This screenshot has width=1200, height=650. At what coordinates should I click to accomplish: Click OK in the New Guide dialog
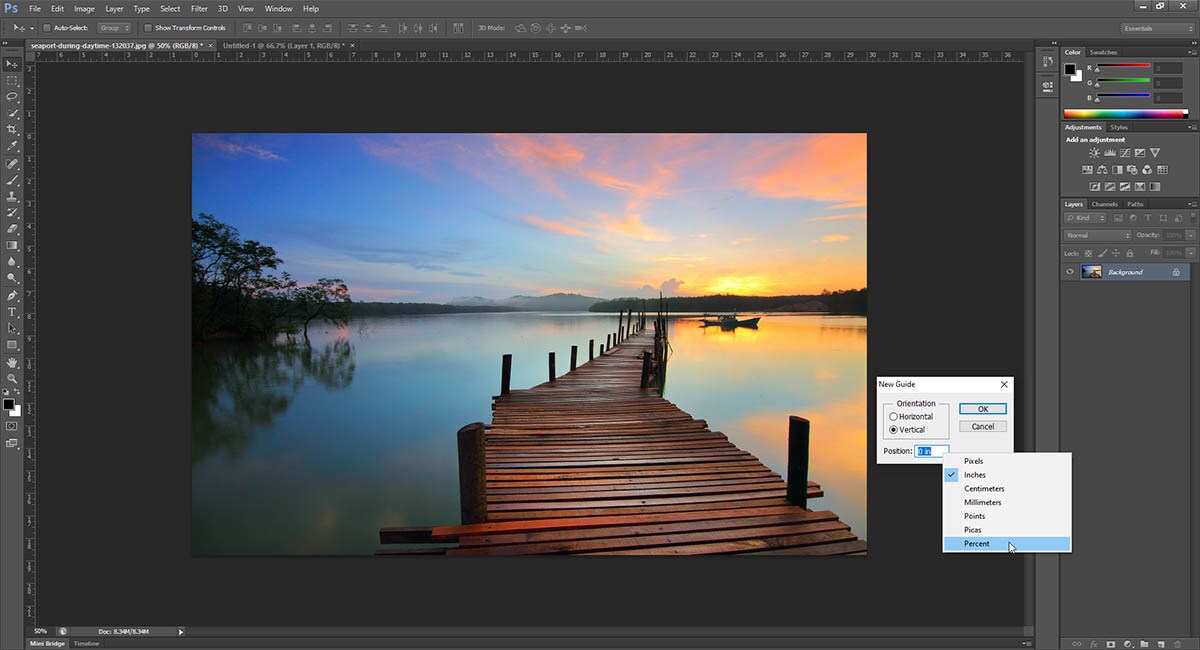(x=982, y=409)
